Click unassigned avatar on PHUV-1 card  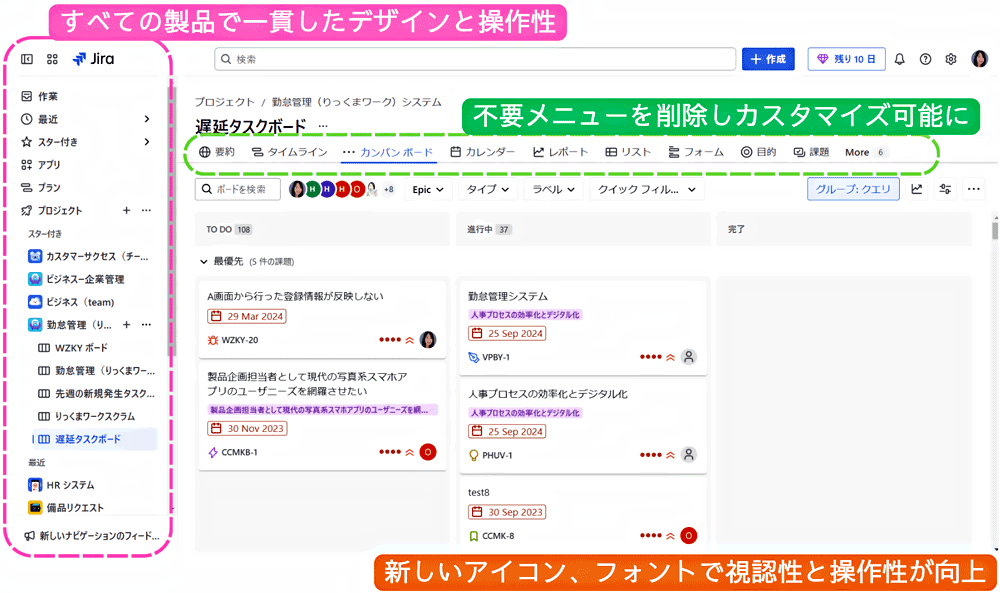coord(689,455)
